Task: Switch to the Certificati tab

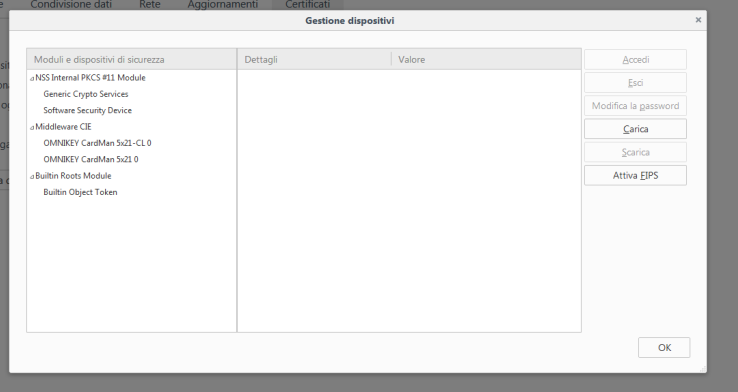Action: point(307,5)
